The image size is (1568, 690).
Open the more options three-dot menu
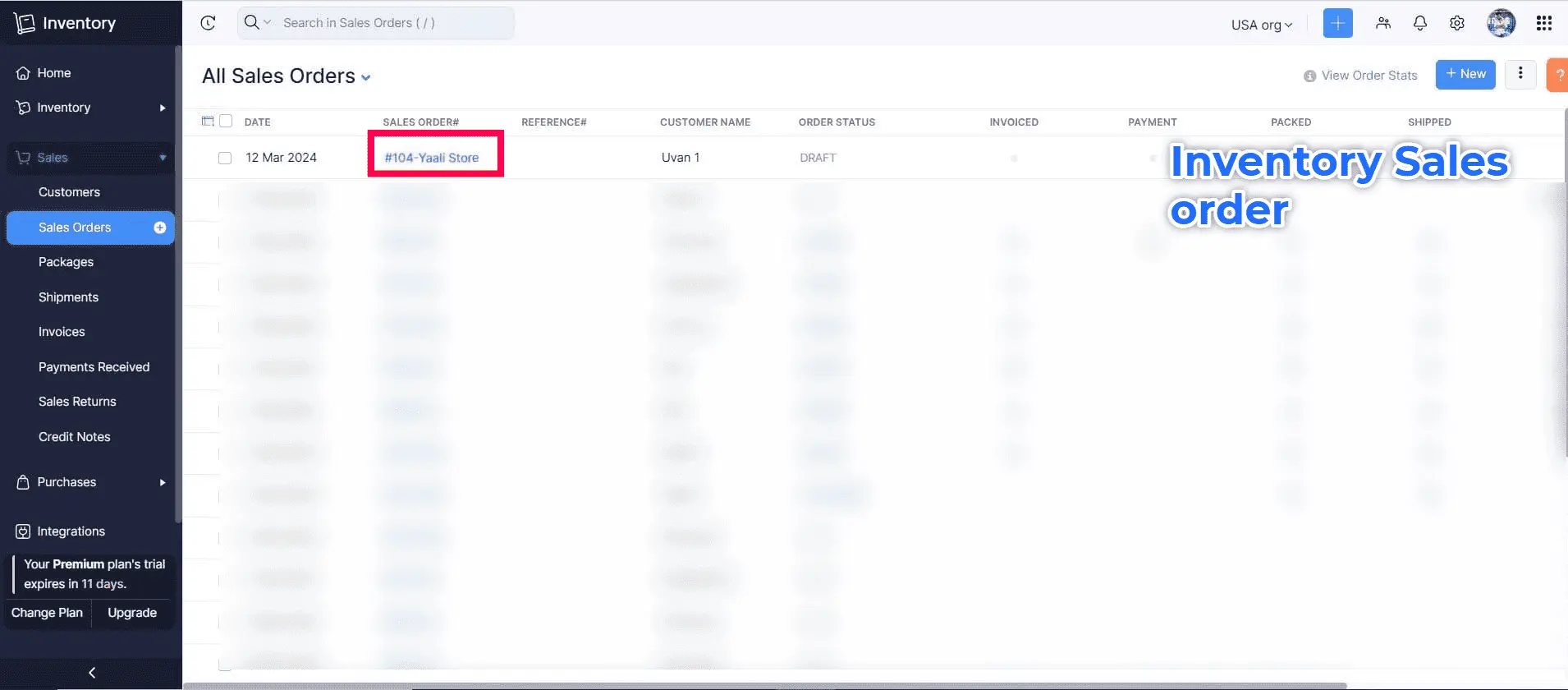[x=1520, y=74]
